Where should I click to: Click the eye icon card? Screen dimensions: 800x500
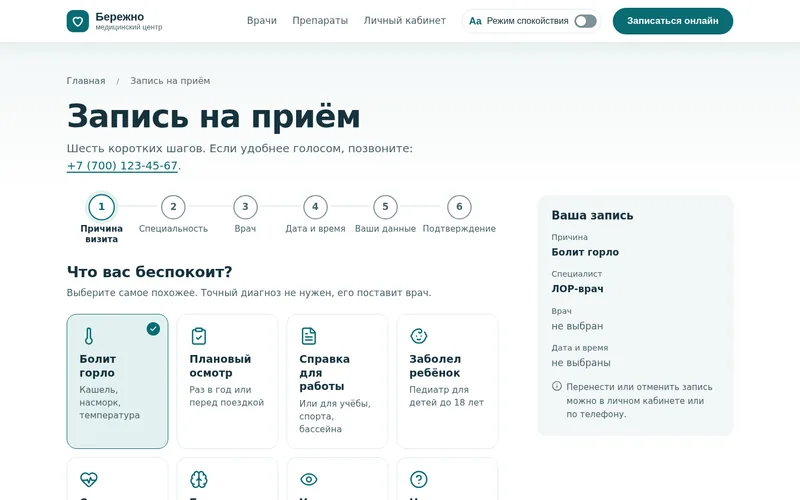point(337,479)
